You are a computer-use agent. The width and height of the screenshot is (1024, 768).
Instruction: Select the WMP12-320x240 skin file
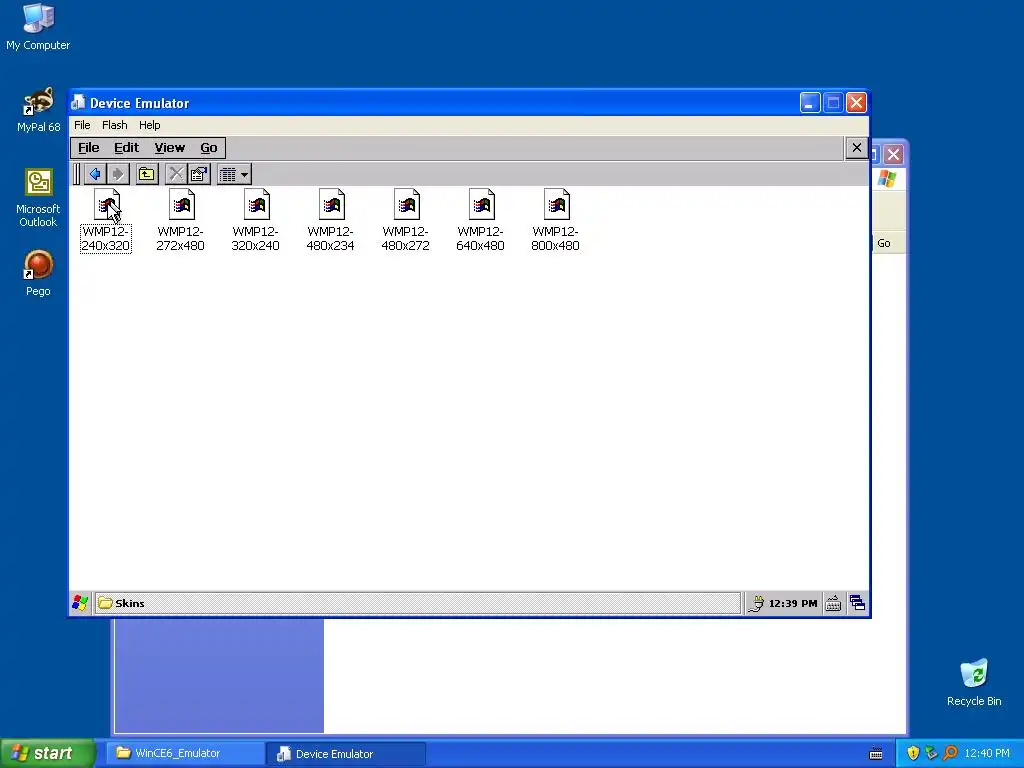click(255, 221)
